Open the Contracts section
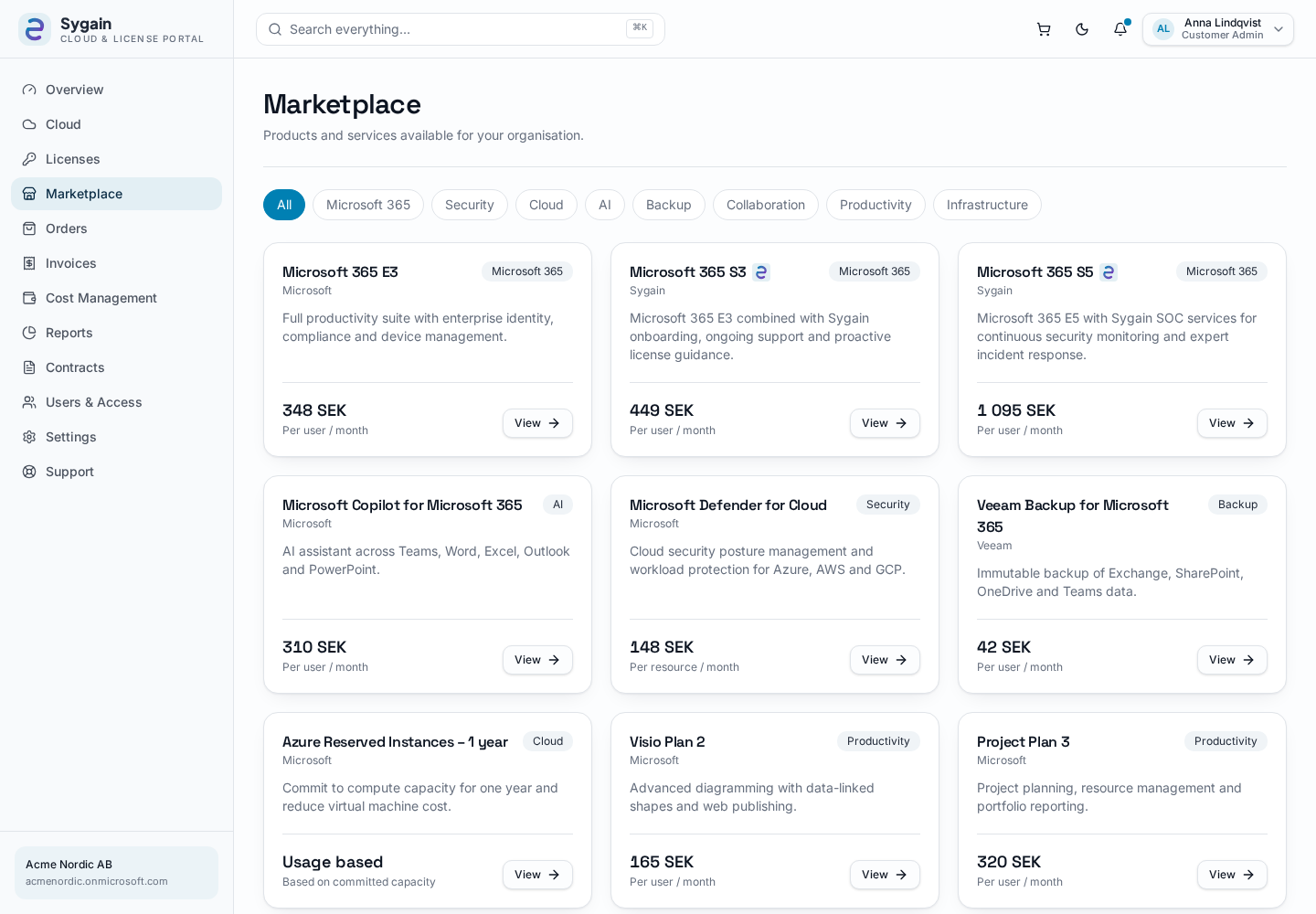Image resolution: width=1316 pixels, height=914 pixels. (116, 367)
